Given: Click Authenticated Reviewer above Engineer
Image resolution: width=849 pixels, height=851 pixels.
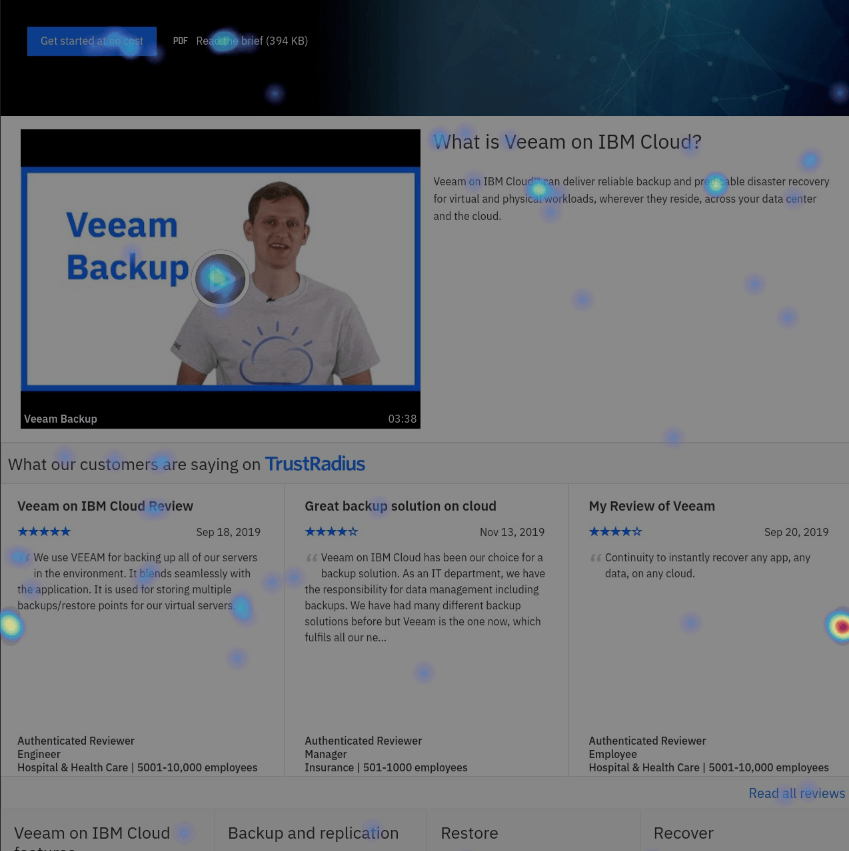Looking at the screenshot, I should [76, 741].
